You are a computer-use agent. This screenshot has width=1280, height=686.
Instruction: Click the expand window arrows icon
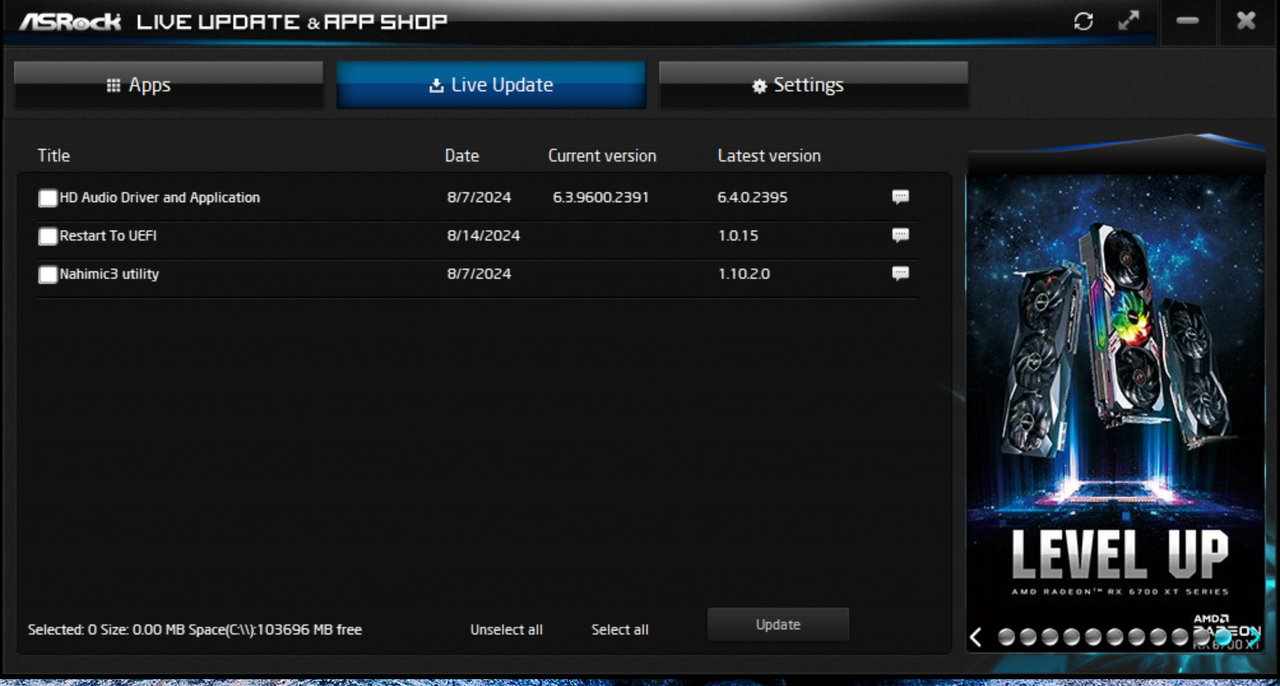point(1129,20)
